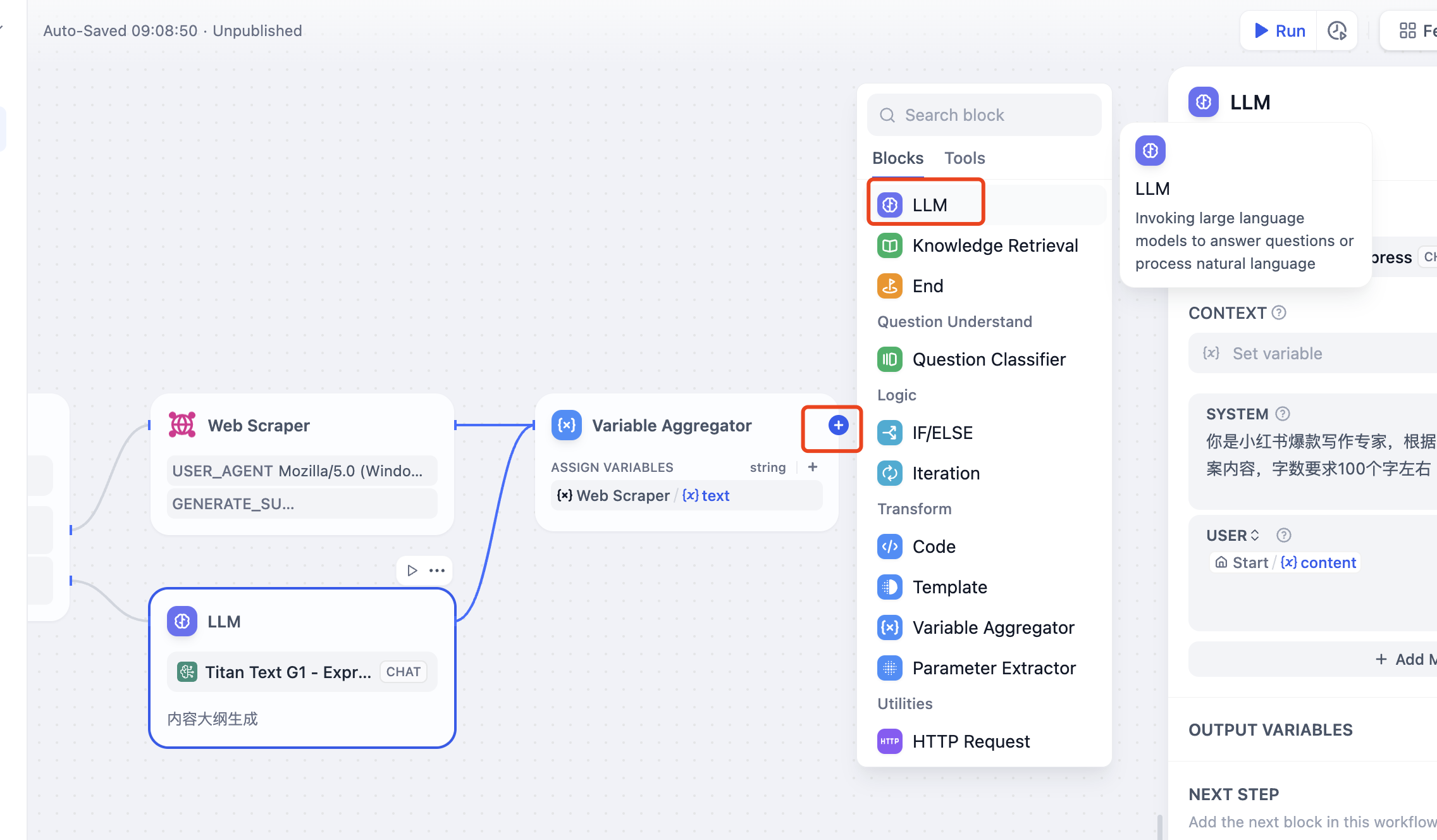Image resolution: width=1437 pixels, height=840 pixels.
Task: Add a variable in Assign Variables row
Action: pos(813,467)
